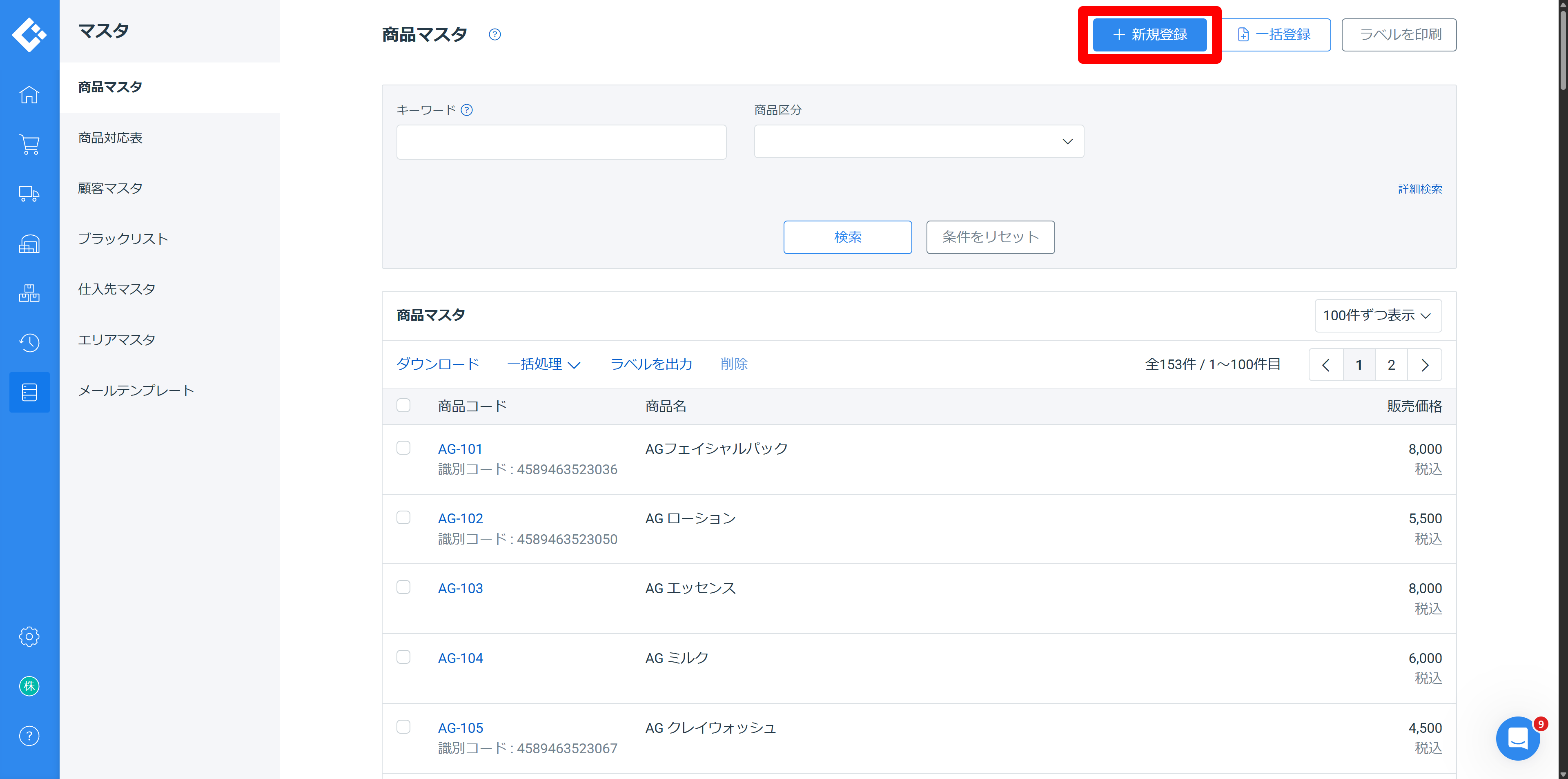The height and width of the screenshot is (779, 1568).
Task: Click the 検索 button
Action: 847,237
